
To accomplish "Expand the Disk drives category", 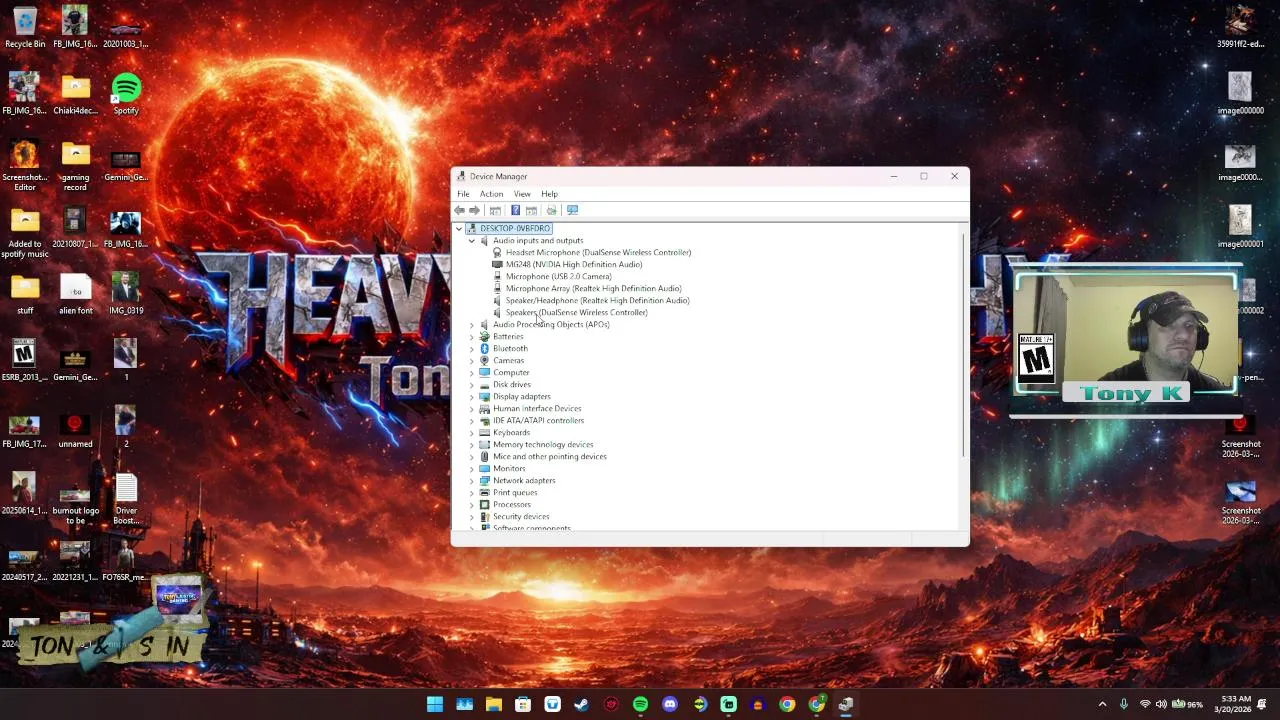I will pyautogui.click(x=472, y=385).
